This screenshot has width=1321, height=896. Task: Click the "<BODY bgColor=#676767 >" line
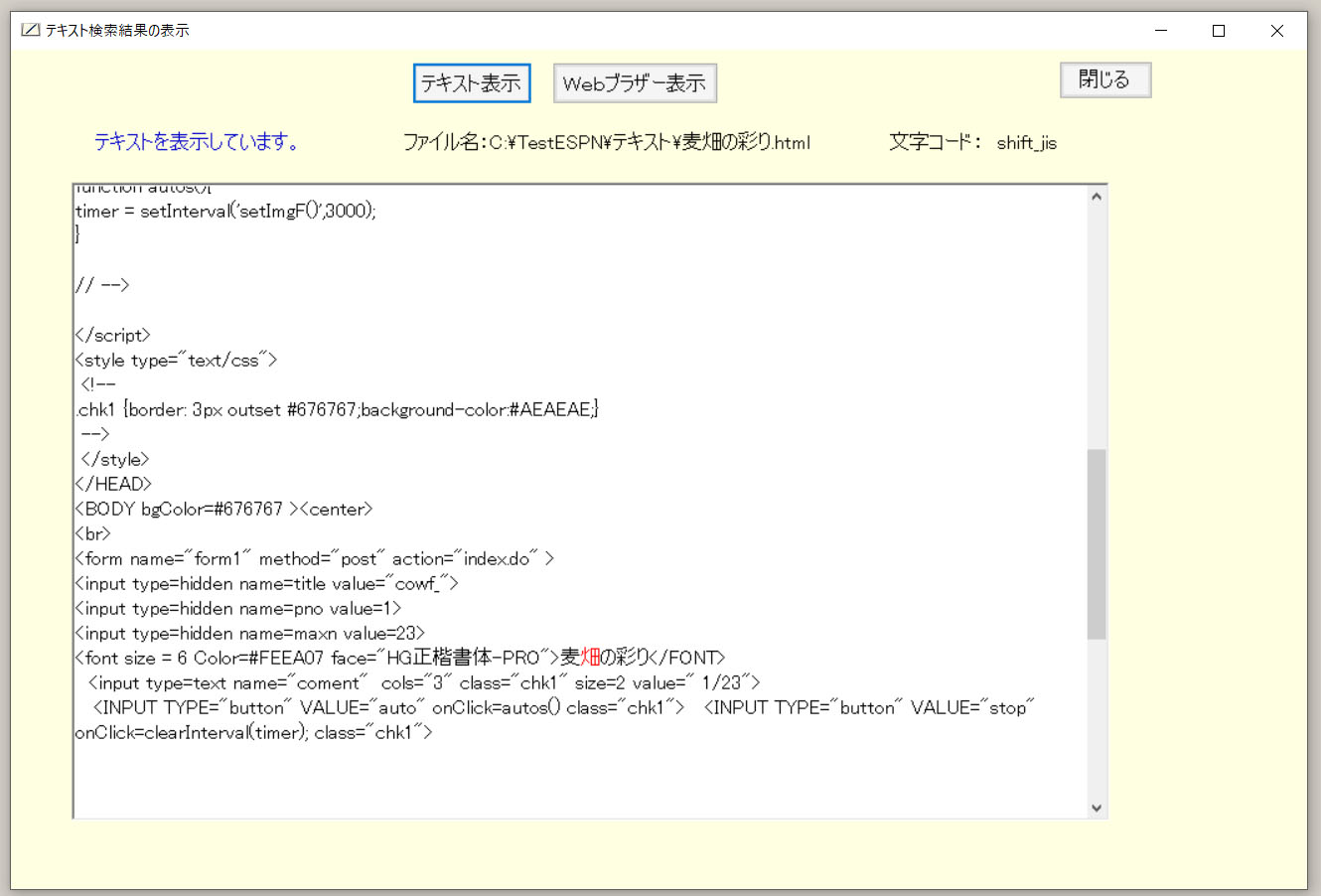[x=223, y=509]
